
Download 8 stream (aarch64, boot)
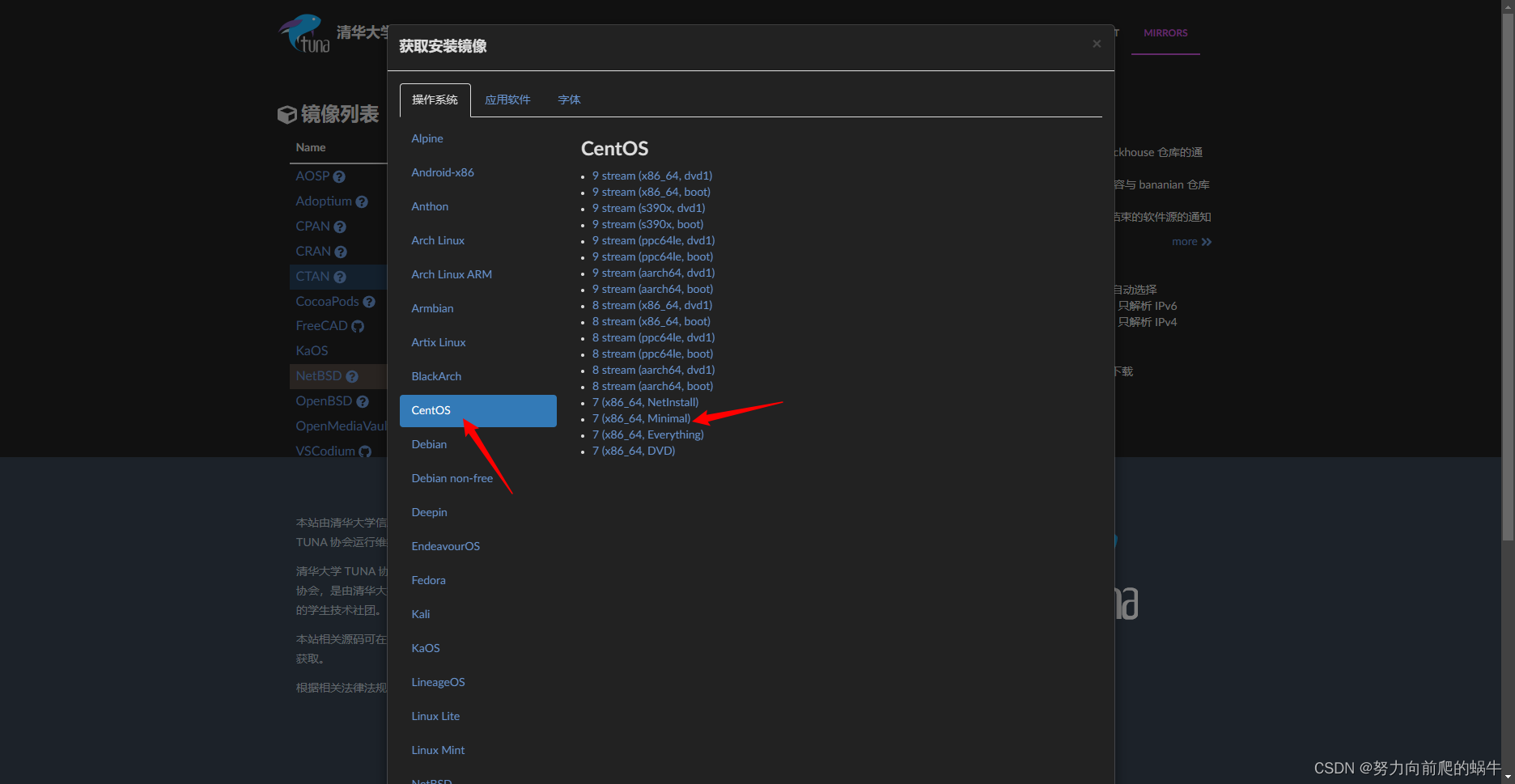pos(653,386)
